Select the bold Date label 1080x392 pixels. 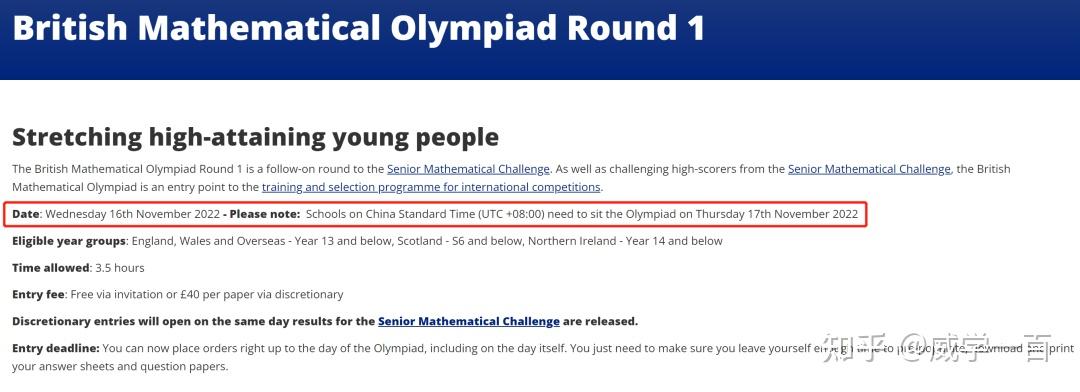[25, 214]
